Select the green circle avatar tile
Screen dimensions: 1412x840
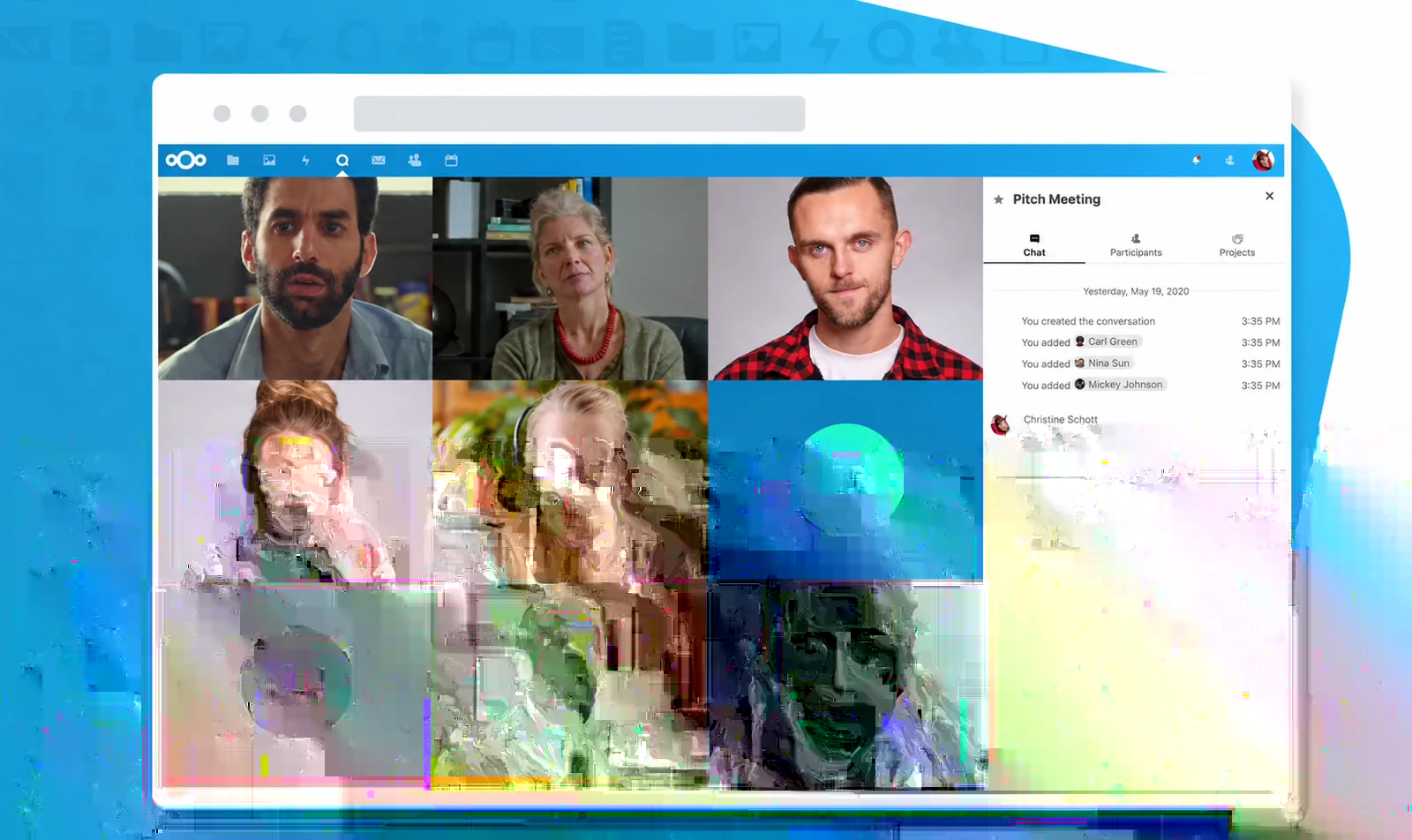pyautogui.click(x=845, y=481)
